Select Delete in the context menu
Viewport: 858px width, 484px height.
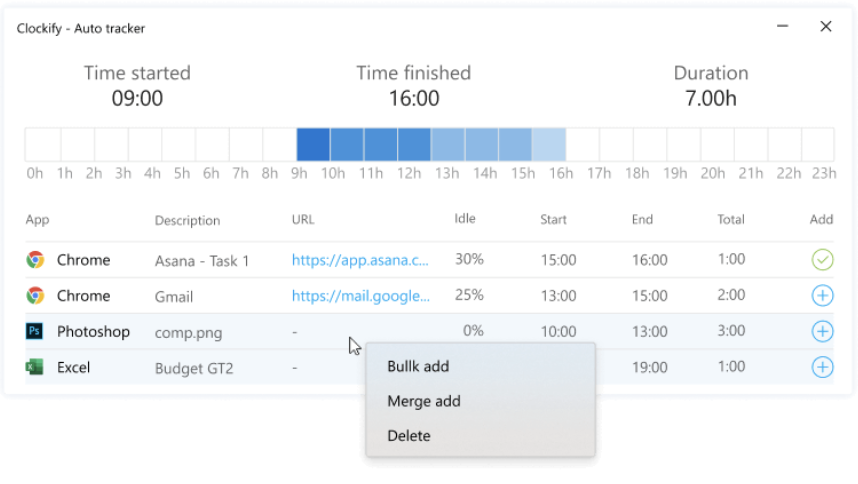pos(409,436)
